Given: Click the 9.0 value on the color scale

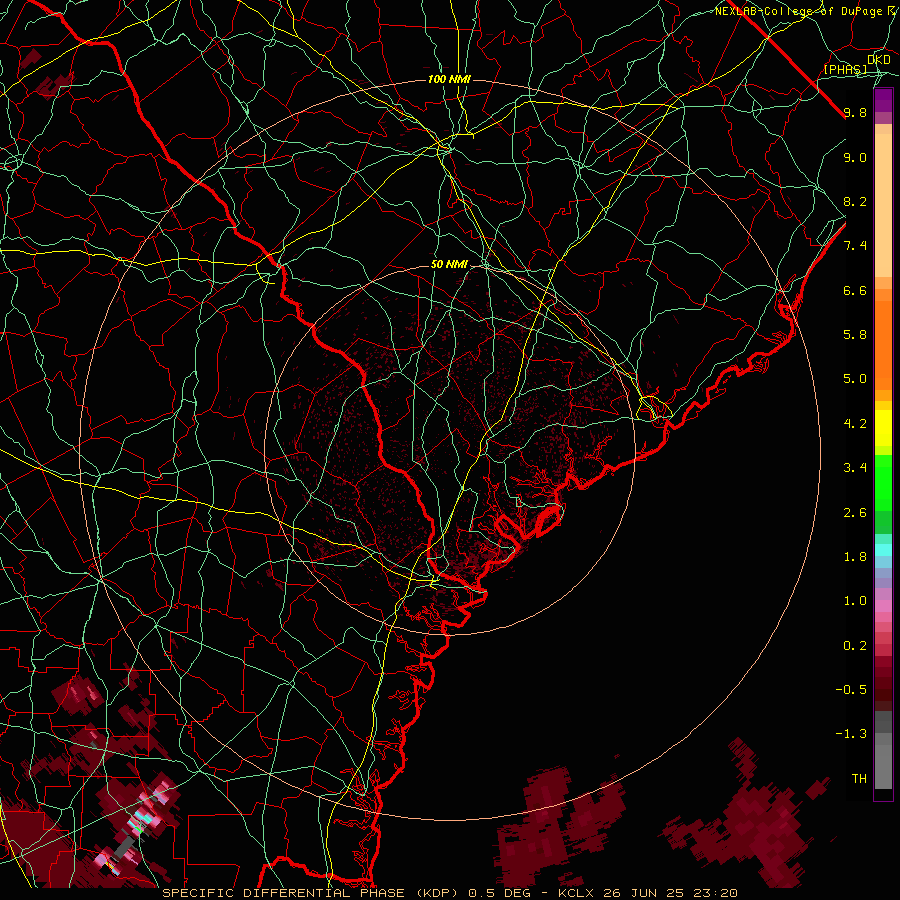Looking at the screenshot, I should tap(855, 157).
